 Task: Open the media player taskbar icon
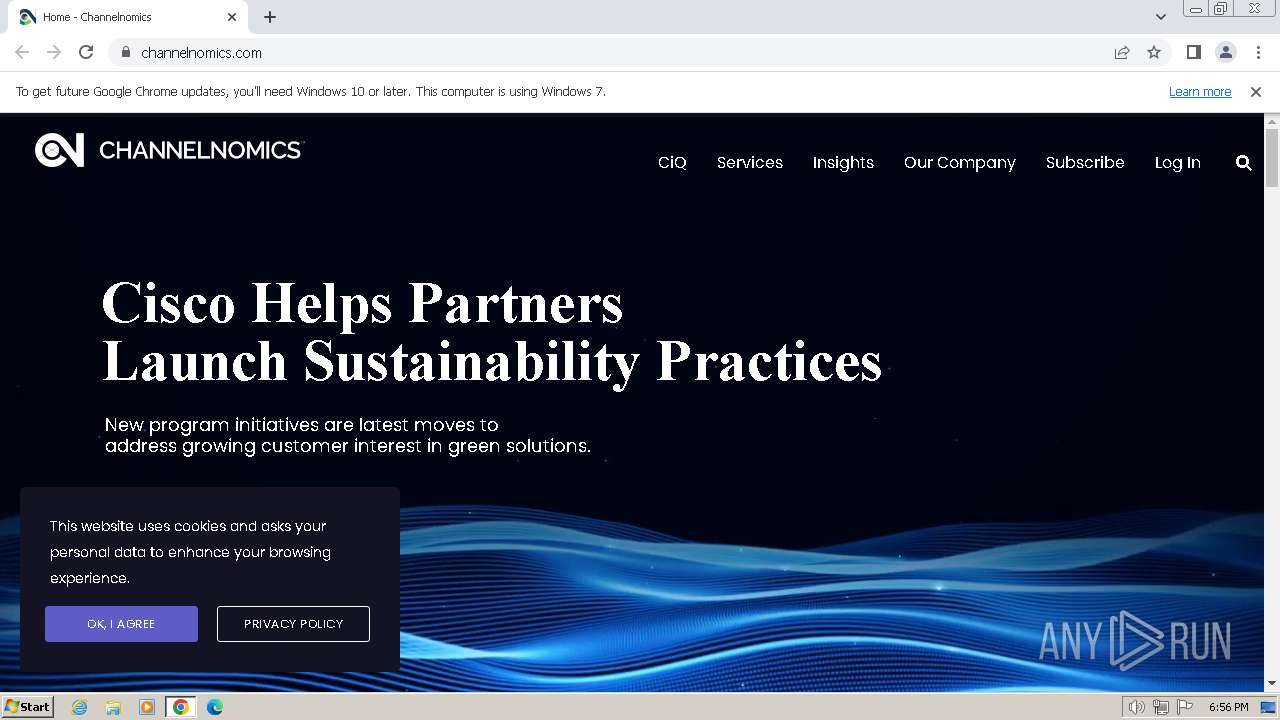(x=147, y=707)
